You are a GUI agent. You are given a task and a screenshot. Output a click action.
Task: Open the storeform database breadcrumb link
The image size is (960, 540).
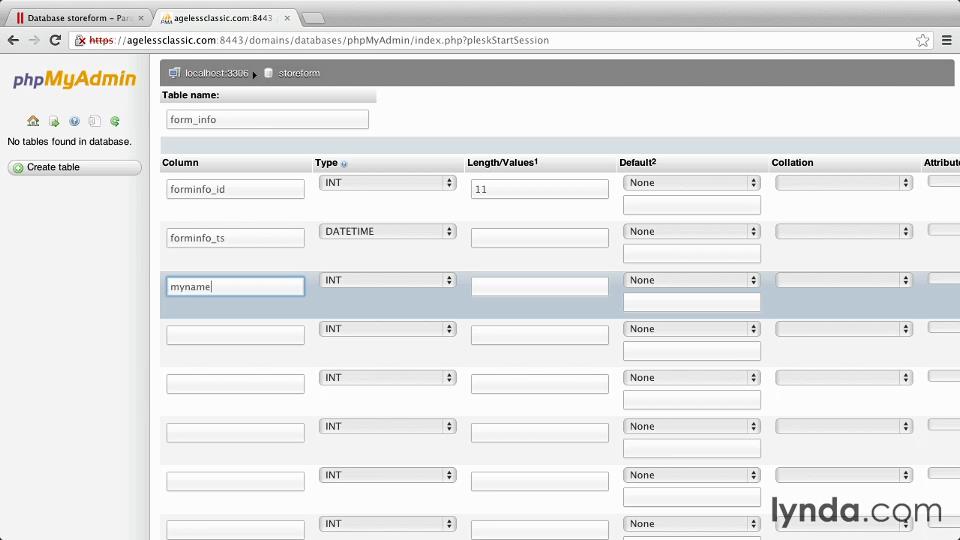pos(298,73)
